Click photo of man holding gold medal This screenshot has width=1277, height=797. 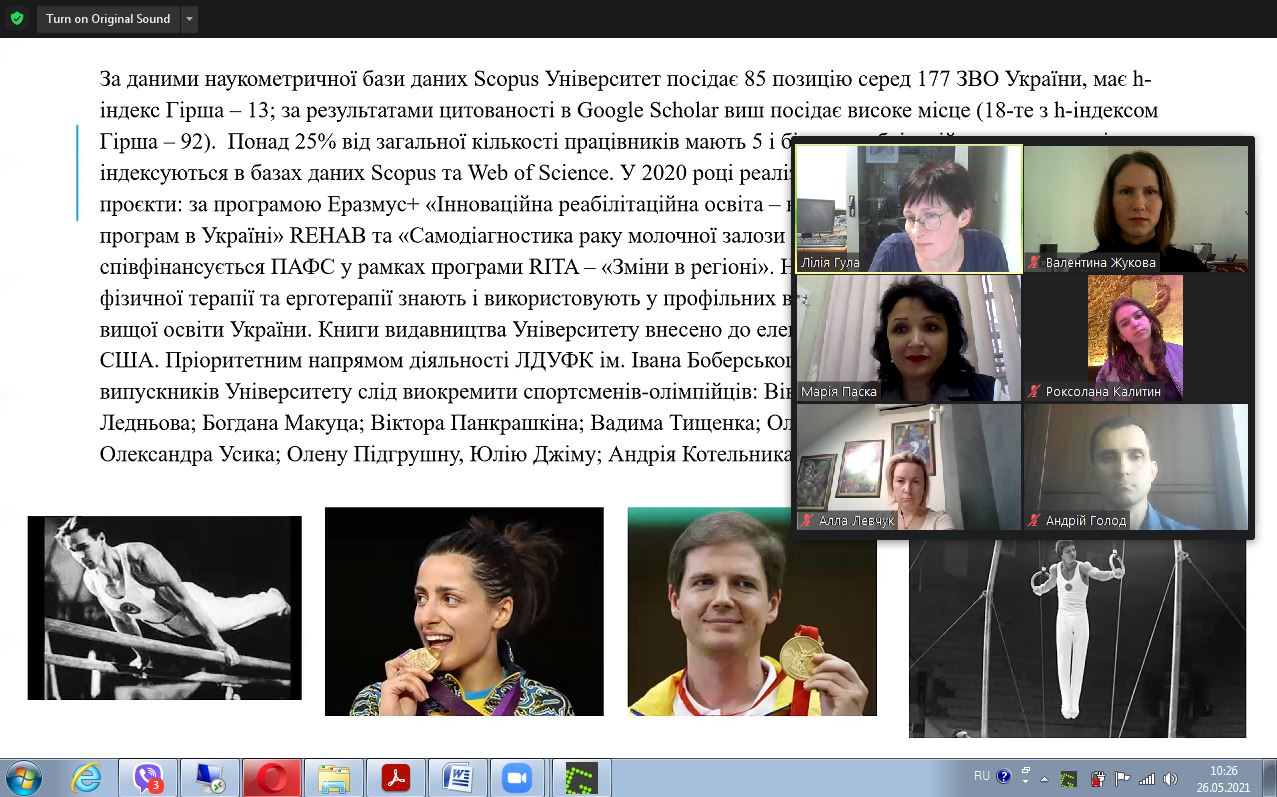[752, 611]
